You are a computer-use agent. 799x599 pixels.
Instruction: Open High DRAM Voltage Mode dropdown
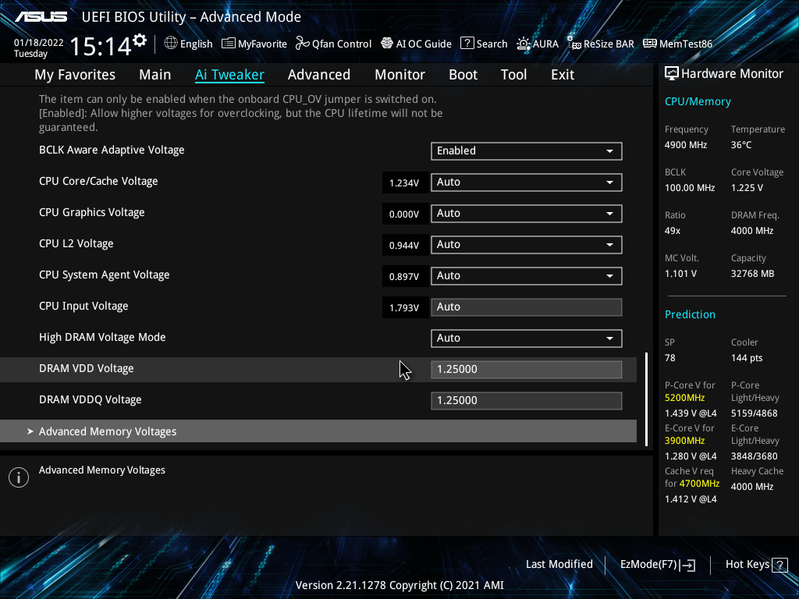tap(526, 338)
